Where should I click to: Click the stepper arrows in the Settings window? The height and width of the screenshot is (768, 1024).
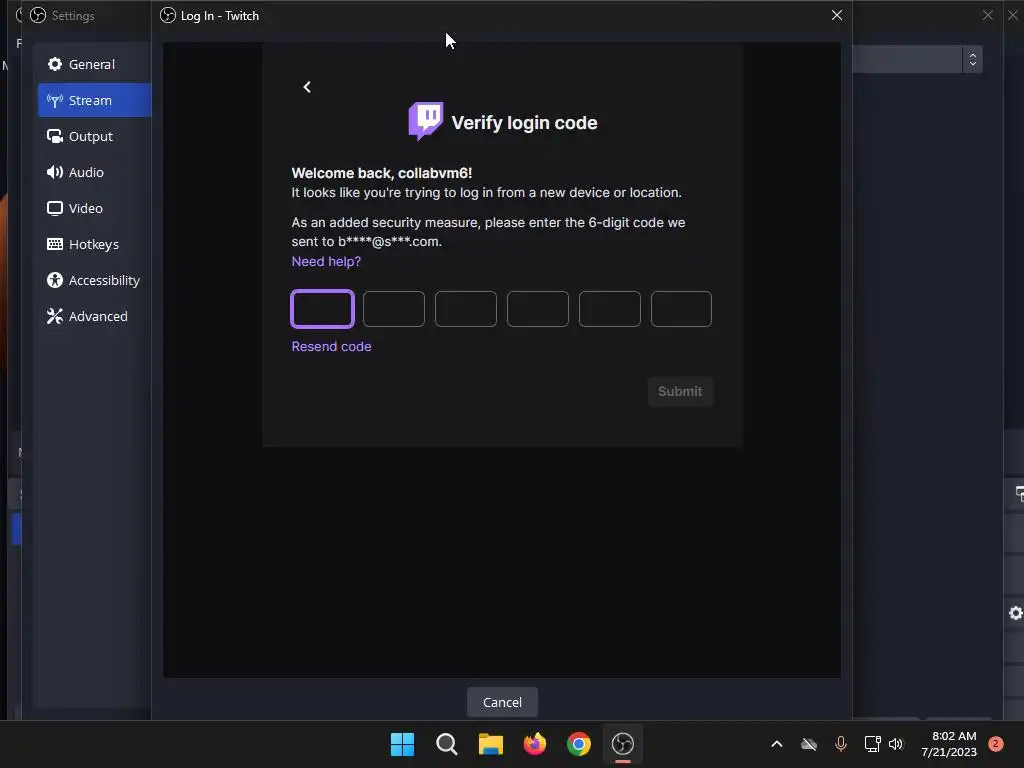972,59
